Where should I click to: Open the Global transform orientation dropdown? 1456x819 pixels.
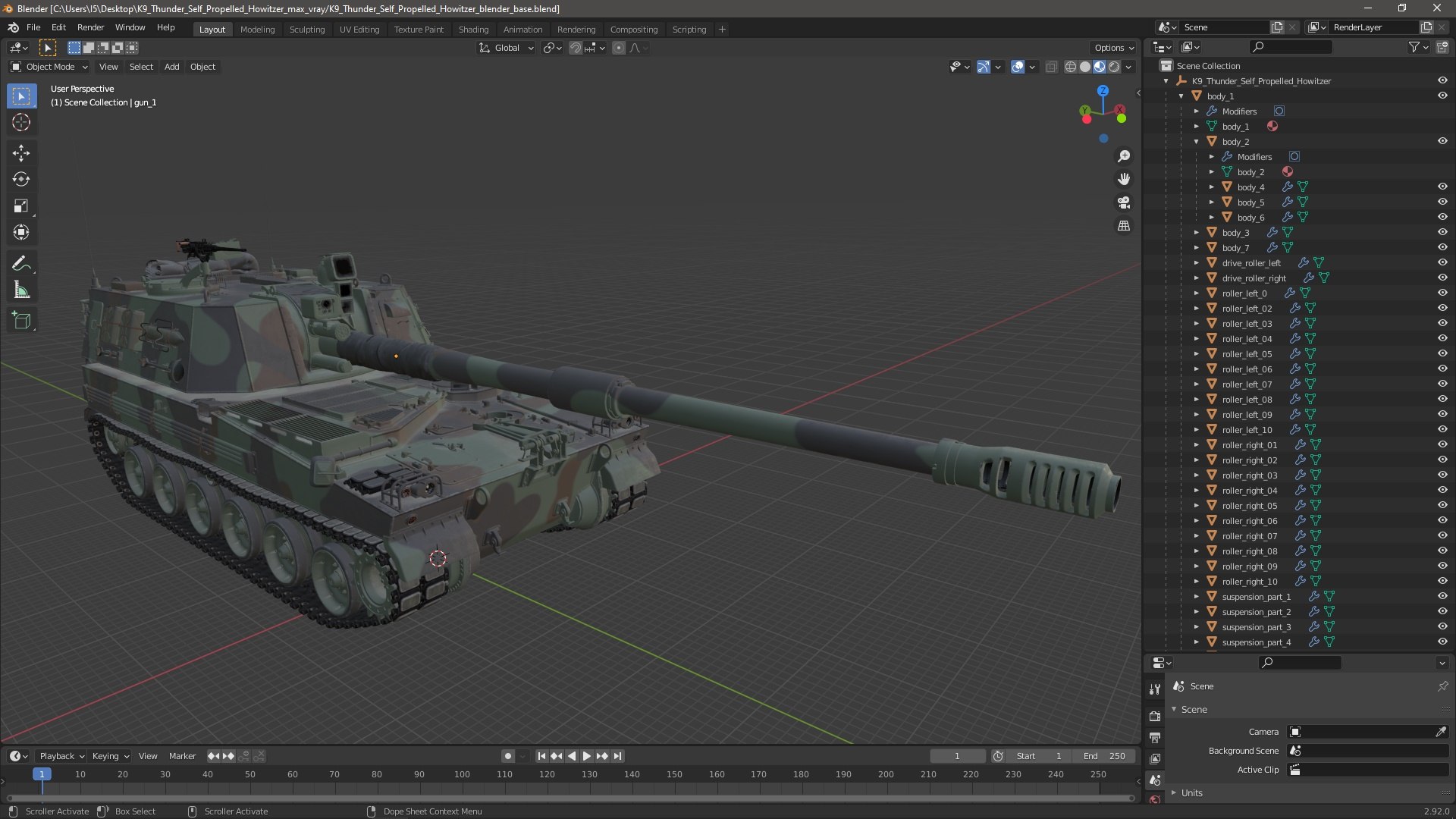point(507,48)
